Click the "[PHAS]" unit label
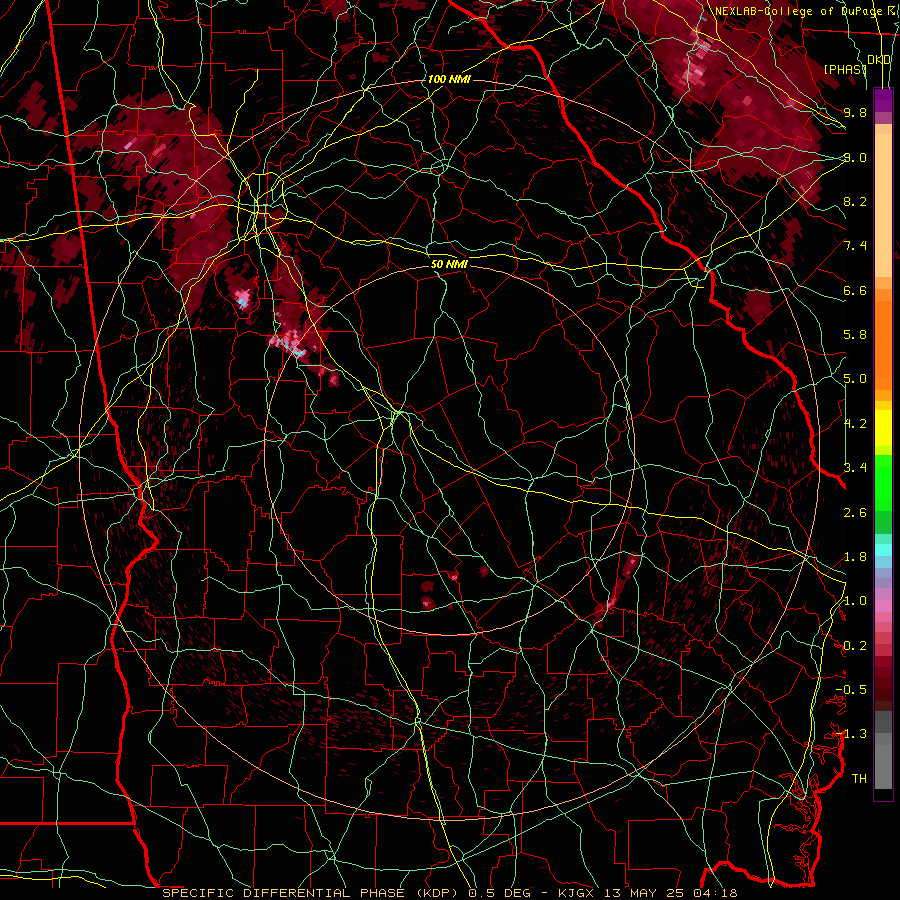The height and width of the screenshot is (900, 900). pyautogui.click(x=845, y=69)
